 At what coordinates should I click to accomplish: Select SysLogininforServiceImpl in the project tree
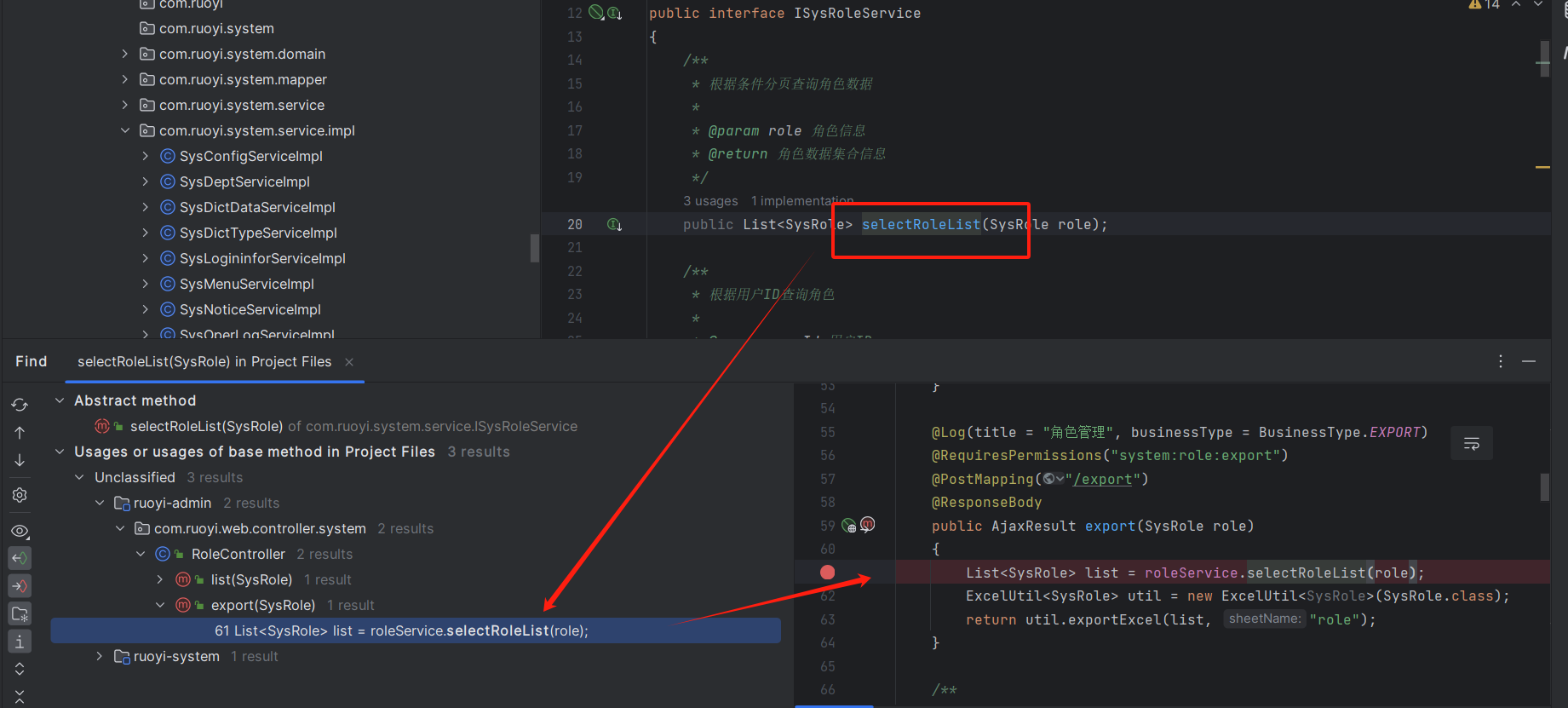[262, 258]
